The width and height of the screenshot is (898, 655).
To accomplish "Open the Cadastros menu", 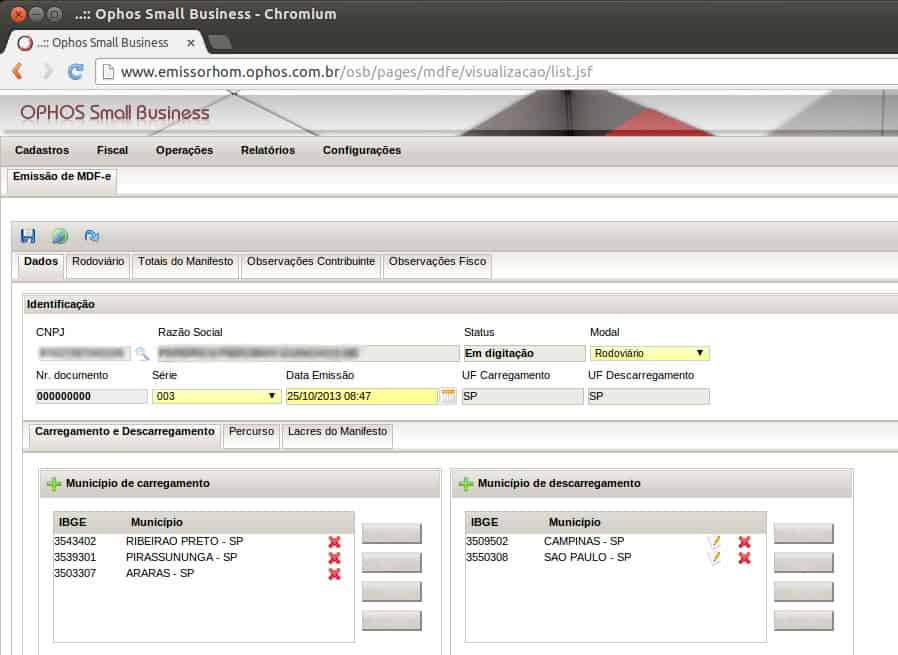I will (x=42, y=150).
